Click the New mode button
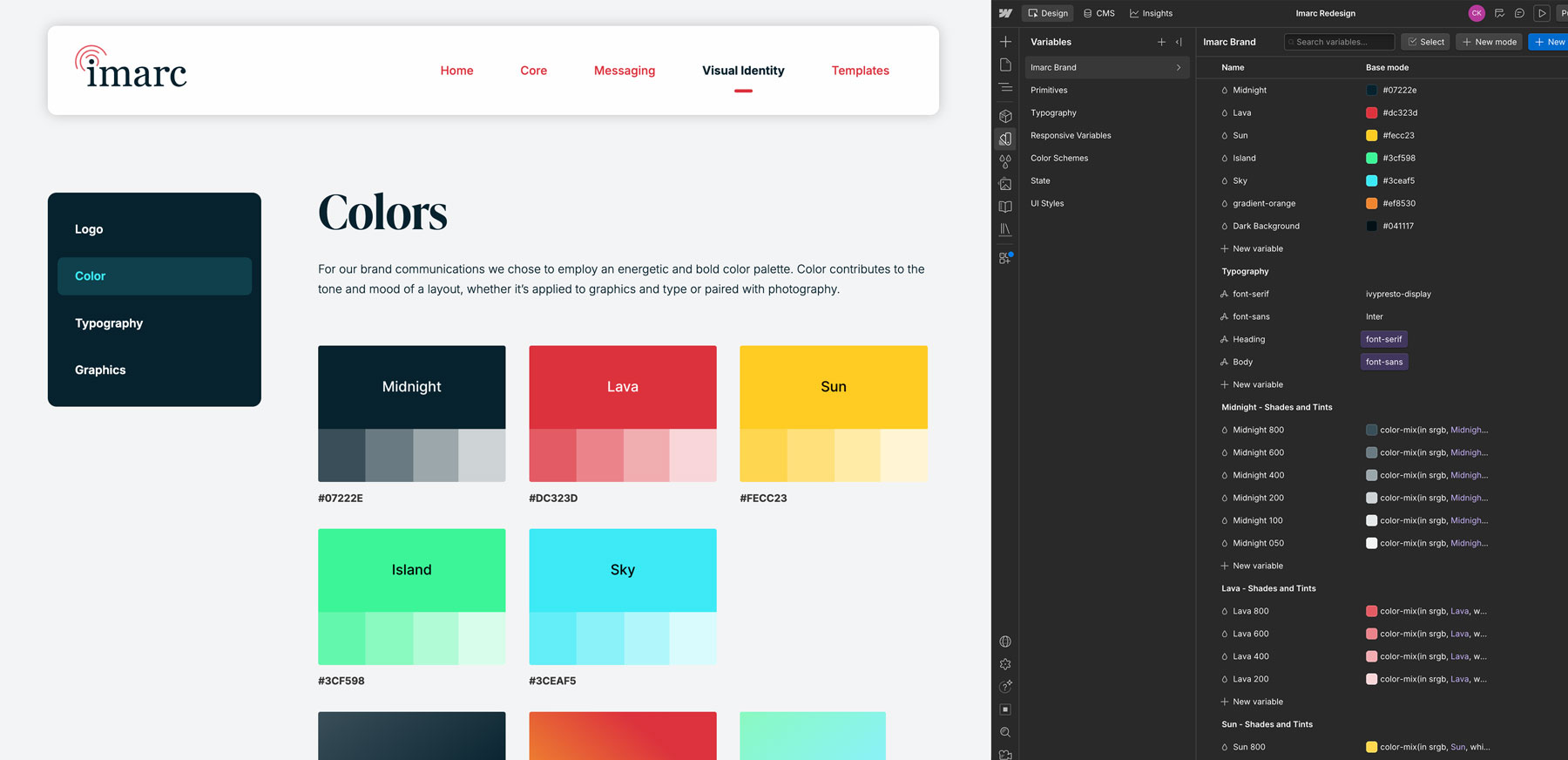The width and height of the screenshot is (1568, 760). pos(1490,42)
